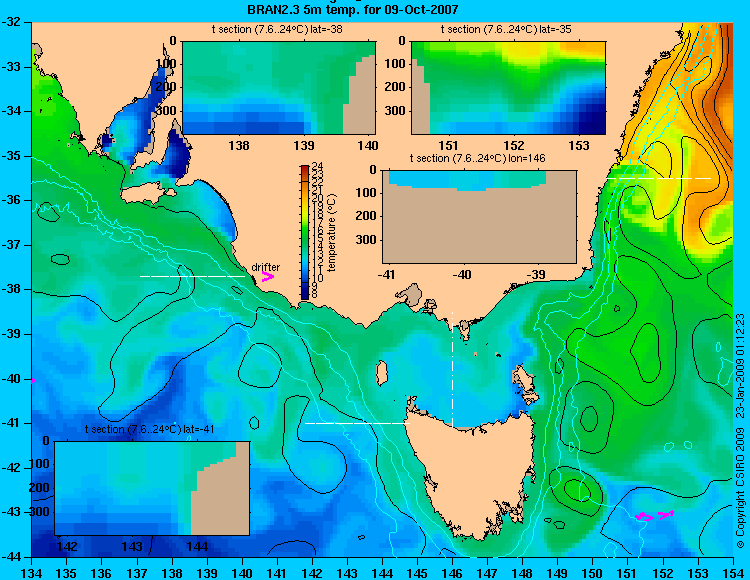Click depth label "100" of the lat=-38 inset
This screenshot has width=750, height=580.
pos(166,64)
